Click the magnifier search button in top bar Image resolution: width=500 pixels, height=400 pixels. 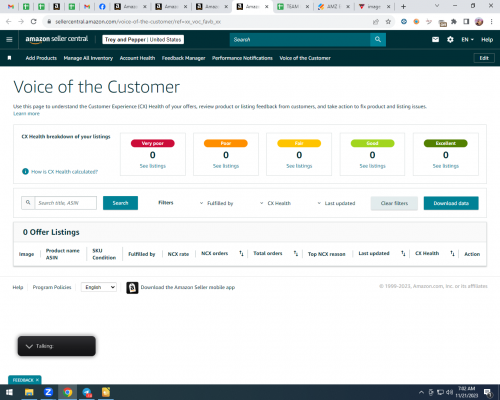(x=378, y=40)
